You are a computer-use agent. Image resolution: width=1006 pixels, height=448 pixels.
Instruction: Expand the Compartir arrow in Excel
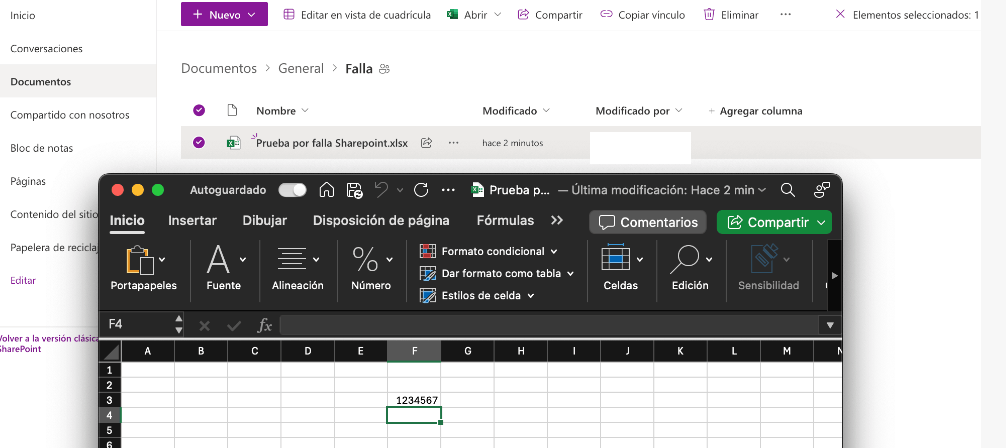point(821,223)
